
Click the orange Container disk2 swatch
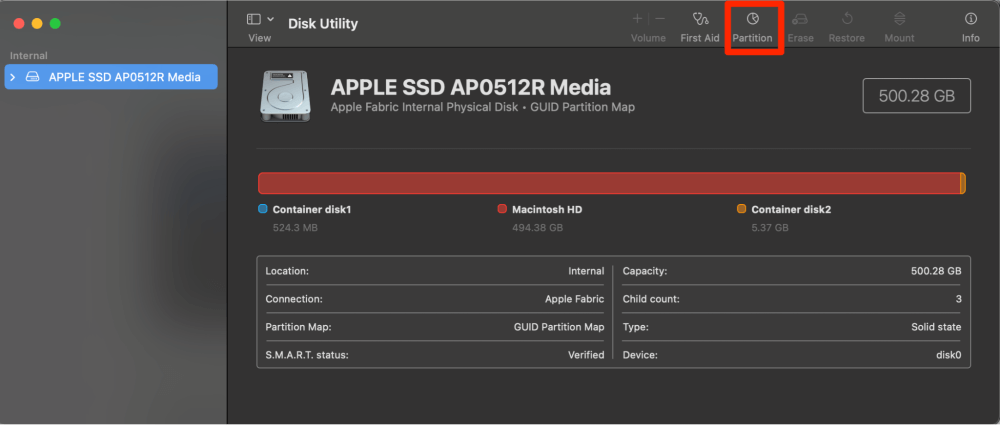pyautogui.click(x=741, y=210)
